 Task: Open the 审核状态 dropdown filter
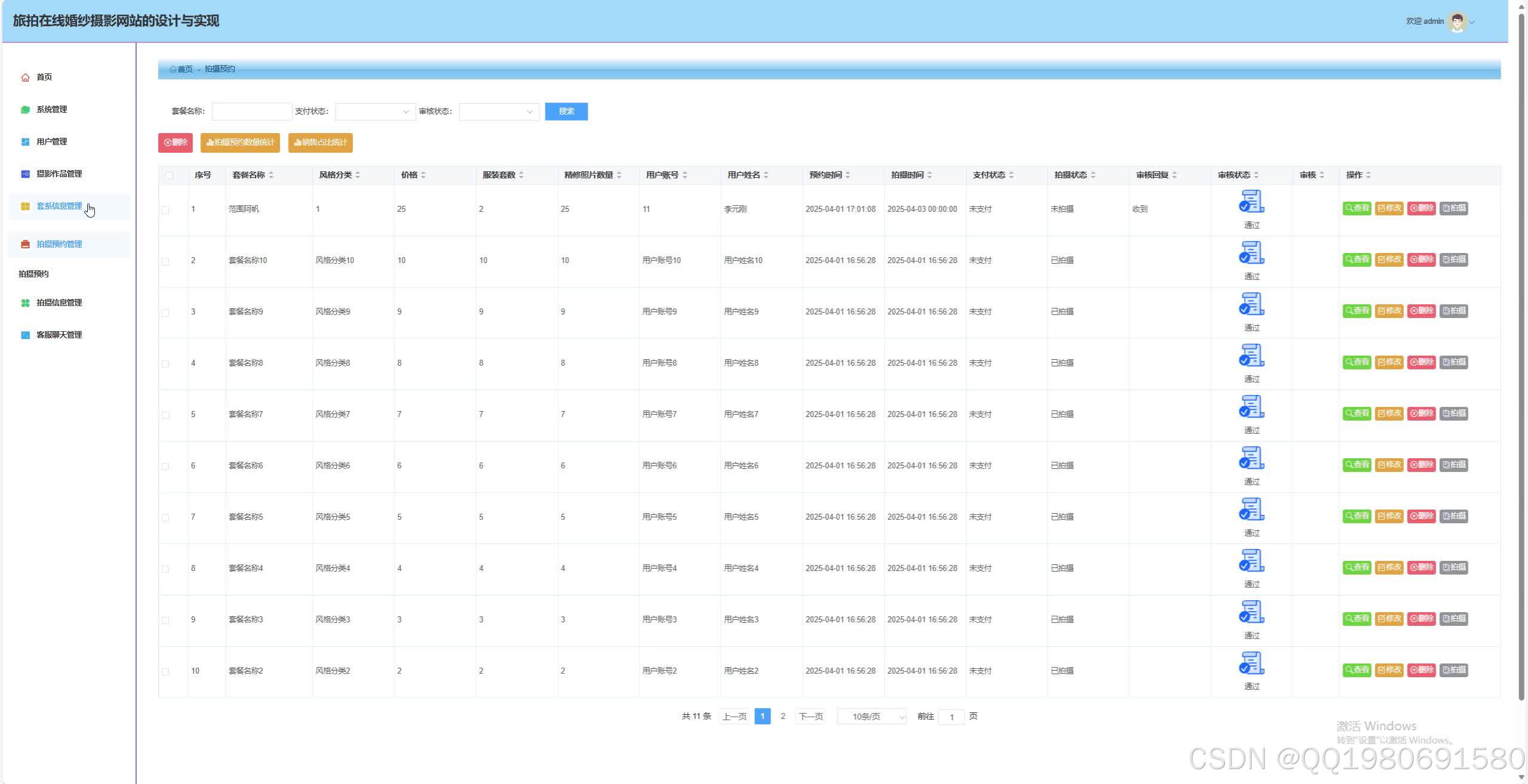pos(498,112)
